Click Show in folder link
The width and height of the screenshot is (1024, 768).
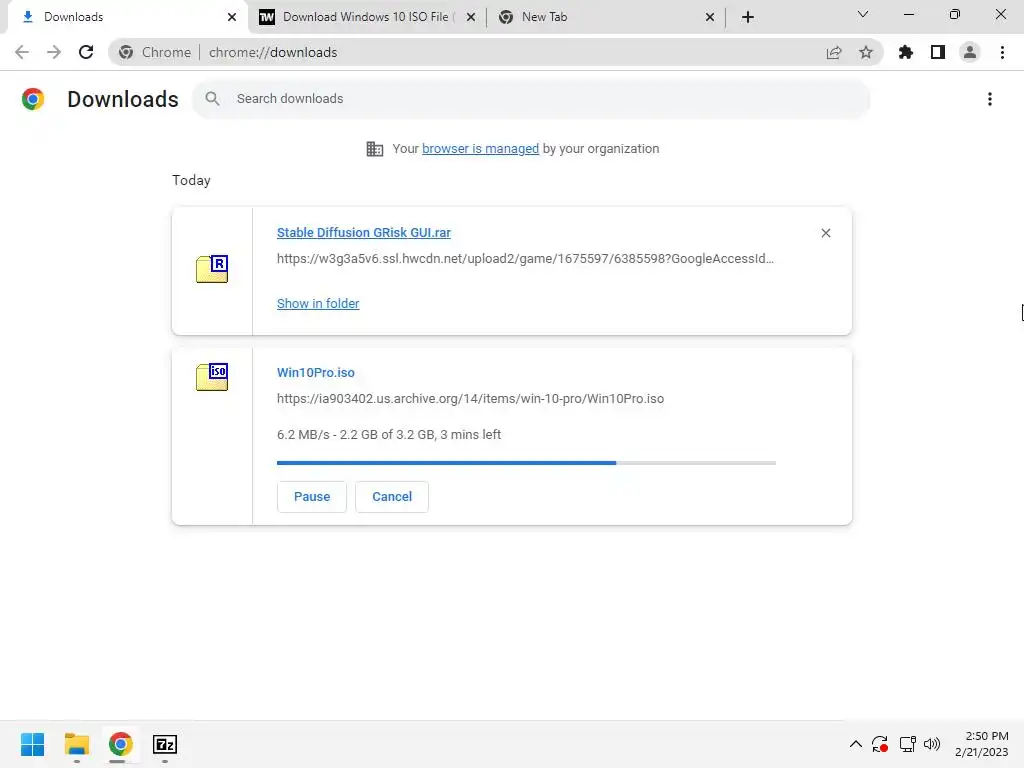point(318,304)
